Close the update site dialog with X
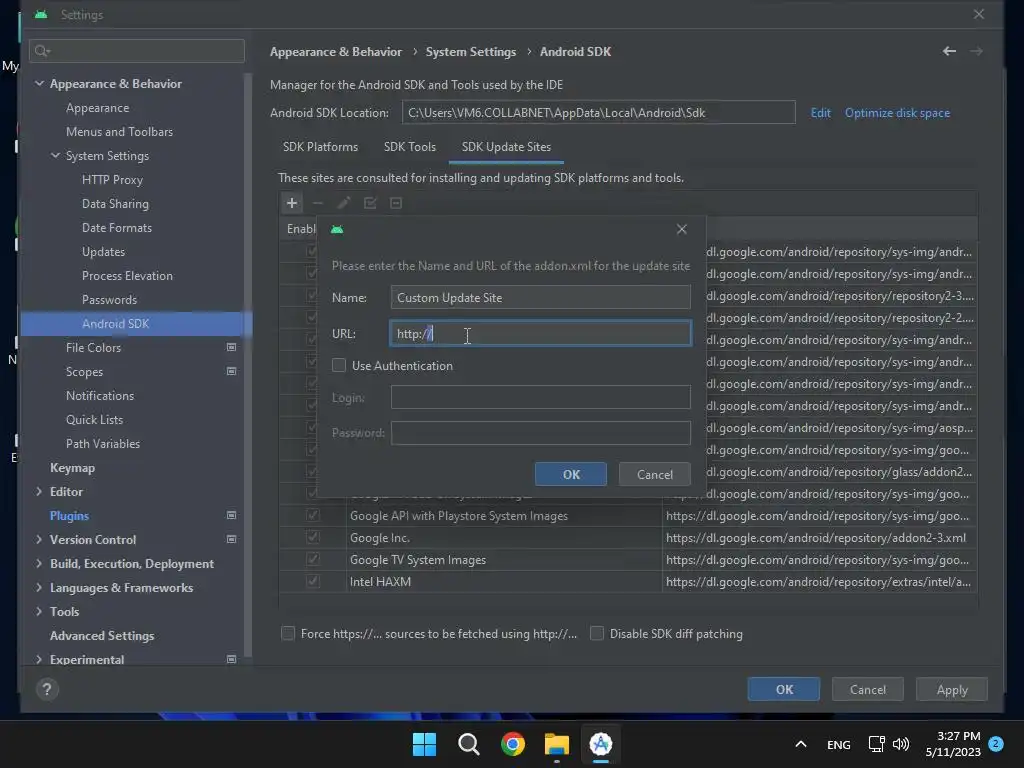This screenshot has width=1024, height=768. coord(682,229)
